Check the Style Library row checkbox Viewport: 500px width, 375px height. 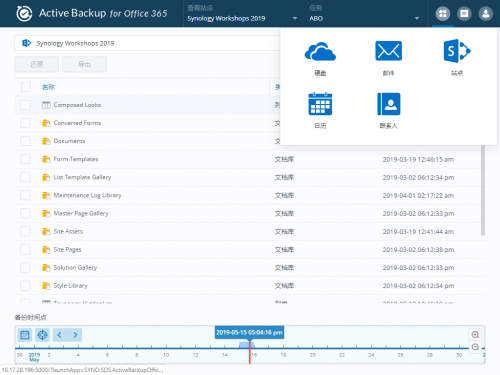click(x=25, y=286)
